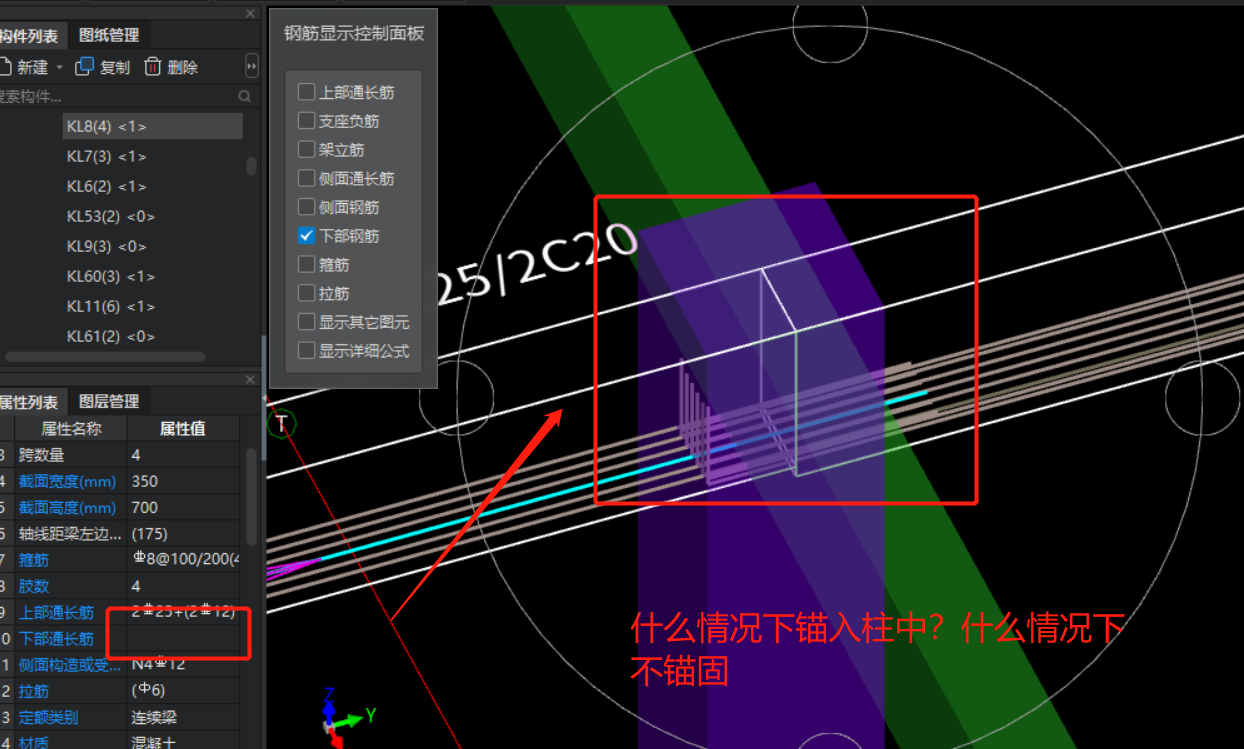The width and height of the screenshot is (1244, 749).
Task: Click the 属性名称 column header
Action: point(71,428)
